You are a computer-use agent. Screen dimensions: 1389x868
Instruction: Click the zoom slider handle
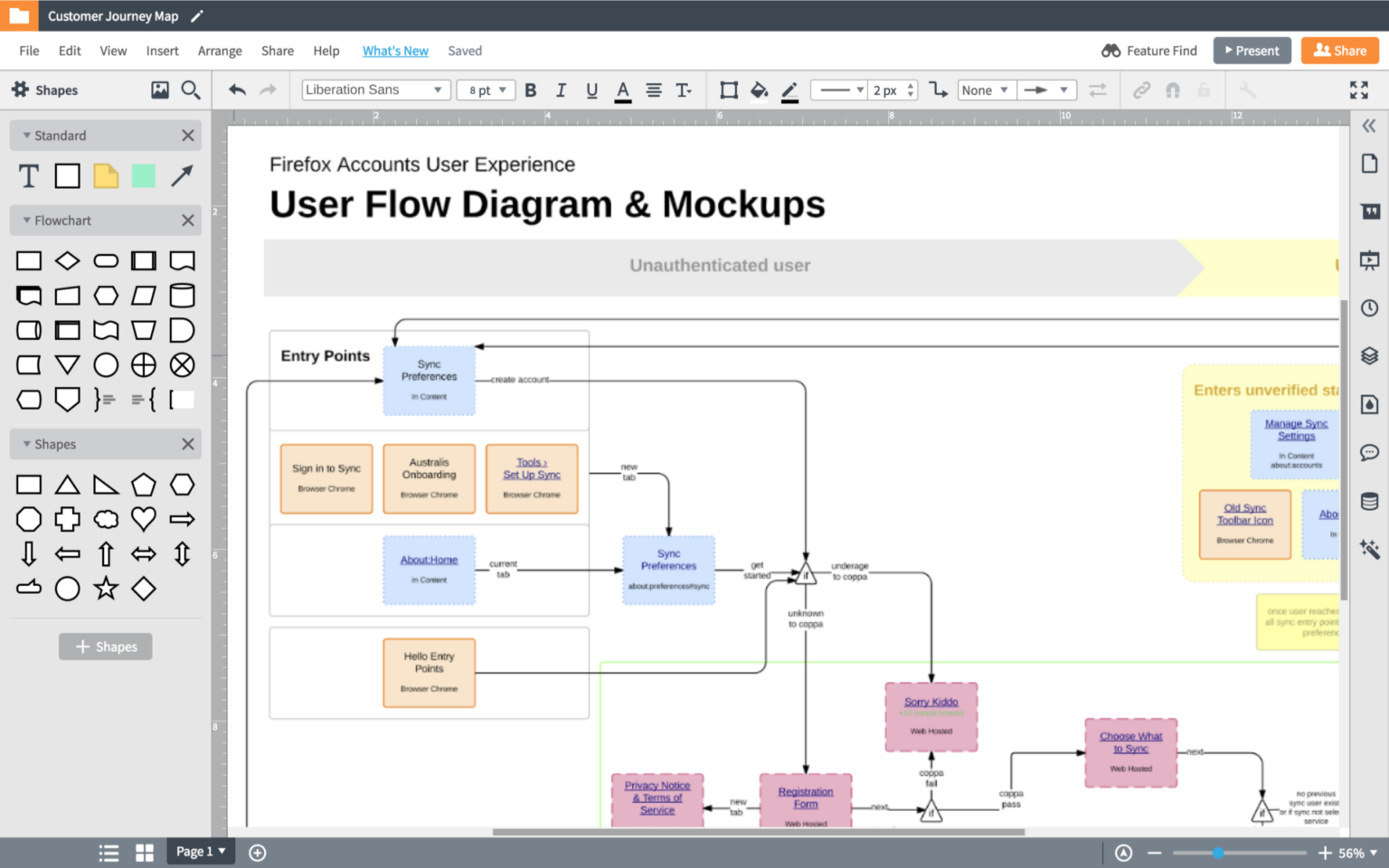click(1218, 853)
